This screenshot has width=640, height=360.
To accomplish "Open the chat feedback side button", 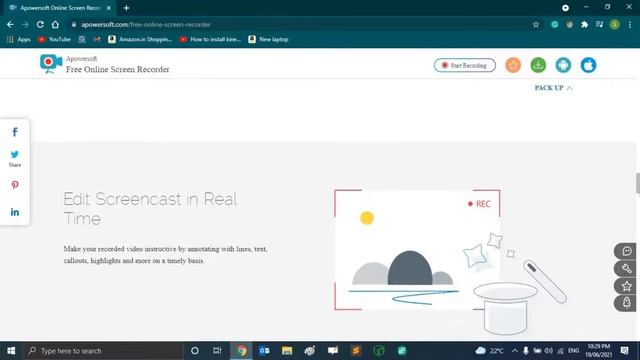I will (626, 251).
